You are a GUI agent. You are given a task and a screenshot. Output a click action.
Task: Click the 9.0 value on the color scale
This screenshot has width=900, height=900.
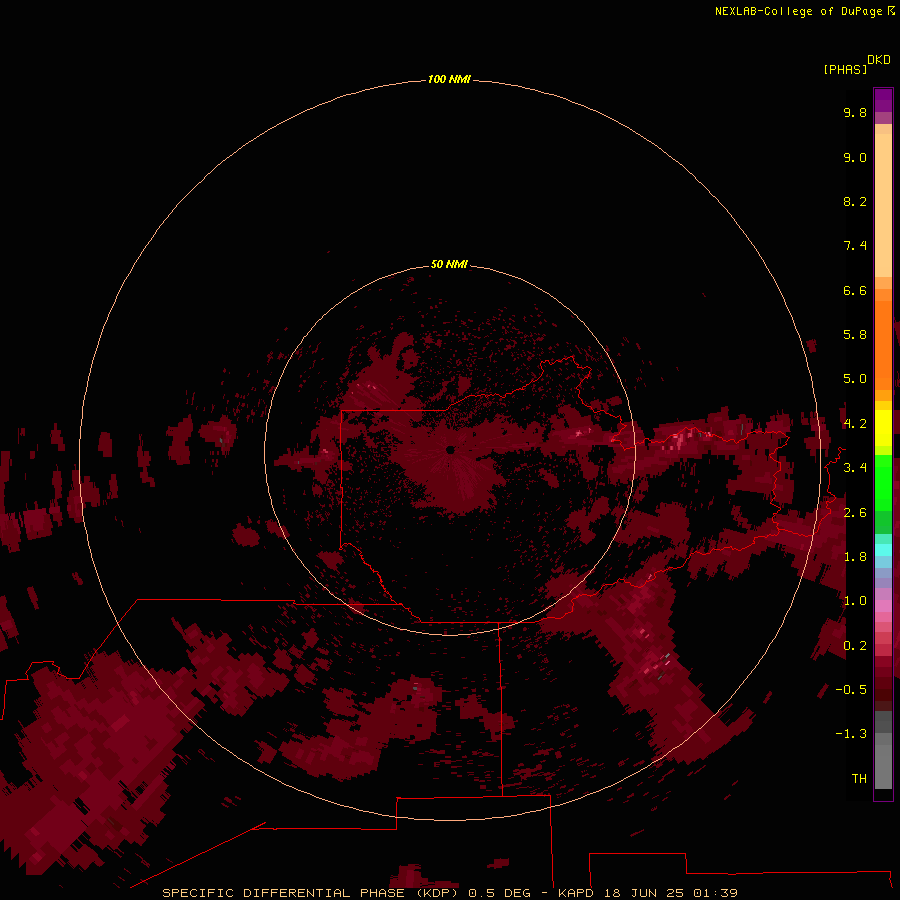point(855,157)
